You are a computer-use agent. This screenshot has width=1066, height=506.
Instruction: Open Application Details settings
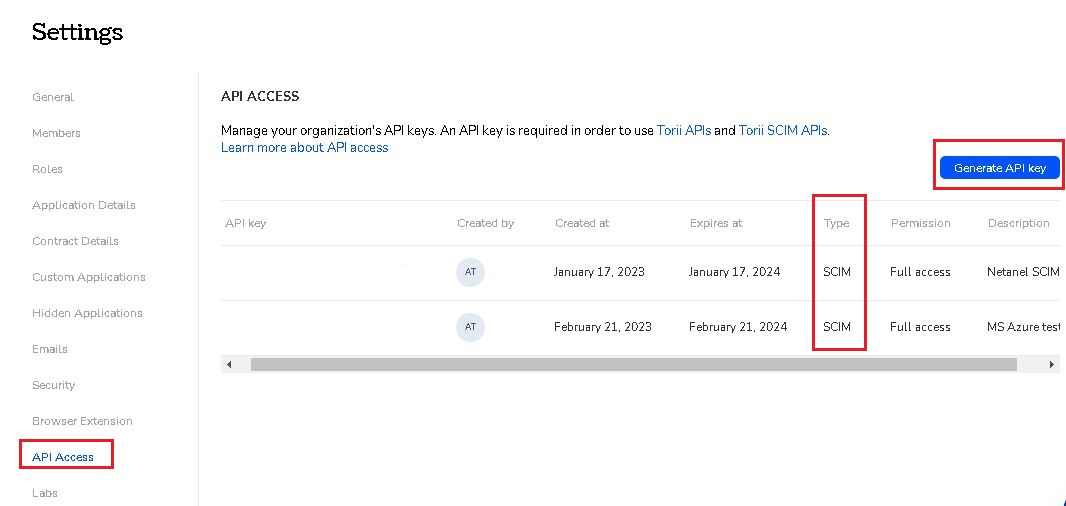click(x=84, y=205)
